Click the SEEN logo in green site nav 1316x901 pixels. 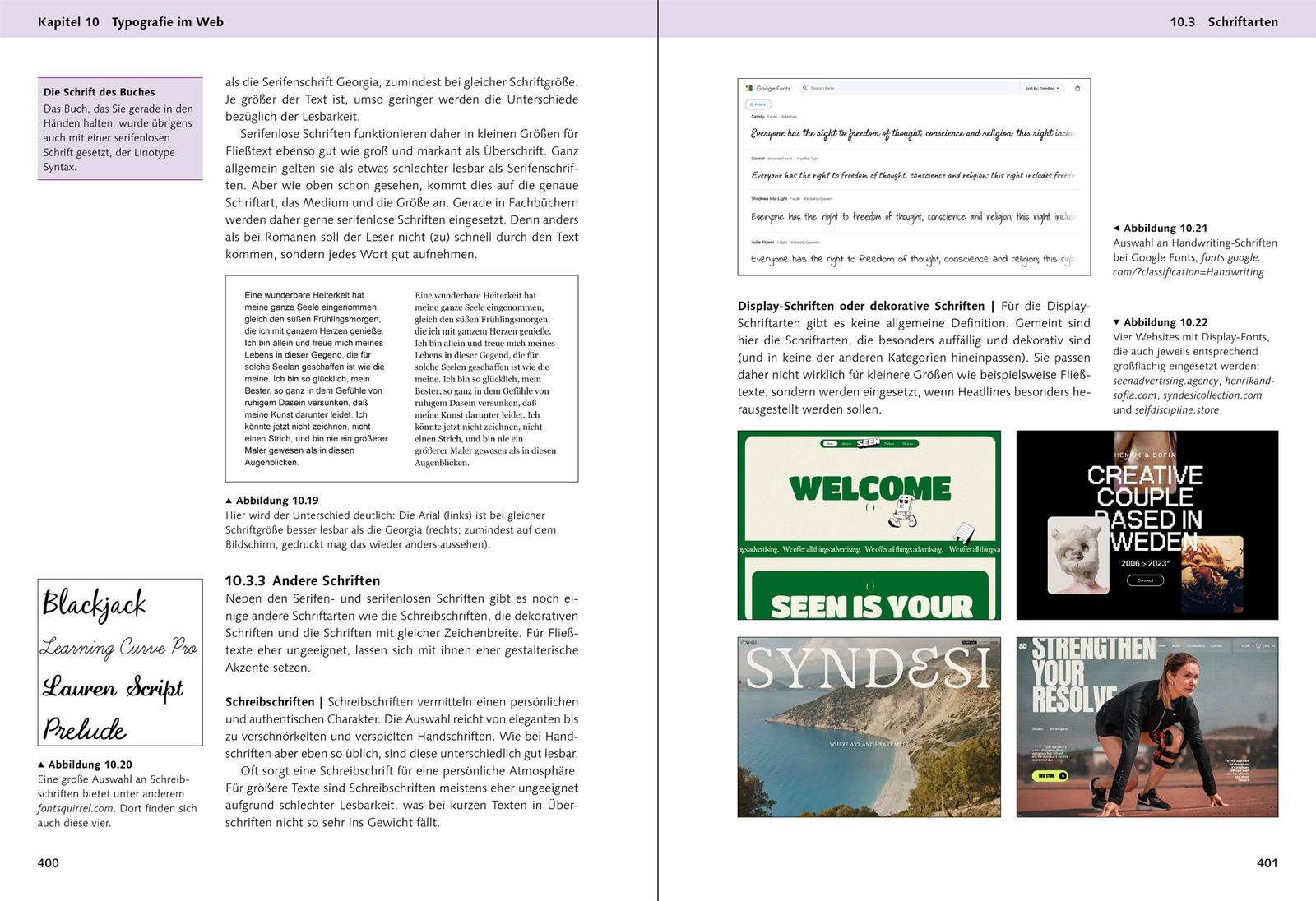click(869, 442)
